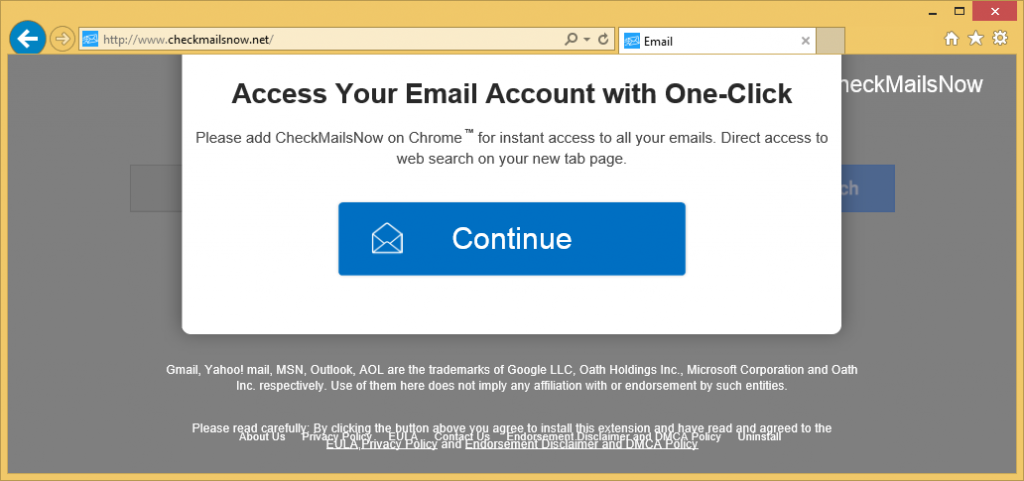The height and width of the screenshot is (481, 1024).
Task: Click the Uninstall footer link
Action: pyautogui.click(x=759, y=437)
